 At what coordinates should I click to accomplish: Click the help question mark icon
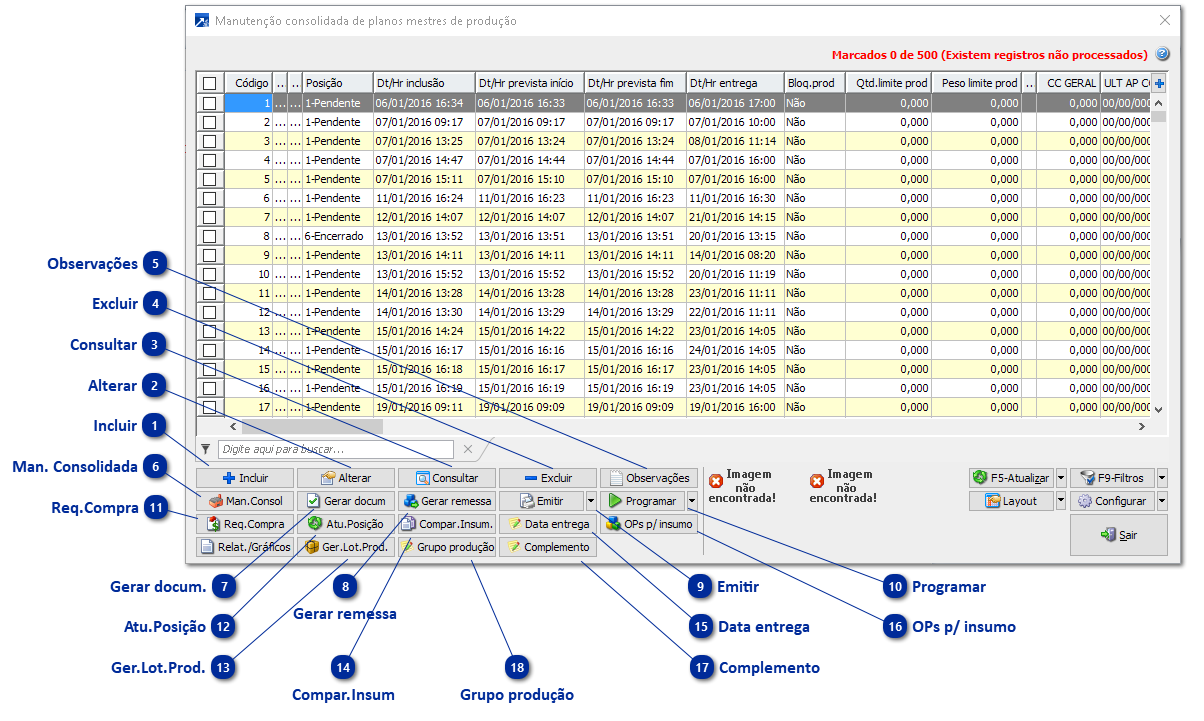[x=1162, y=55]
